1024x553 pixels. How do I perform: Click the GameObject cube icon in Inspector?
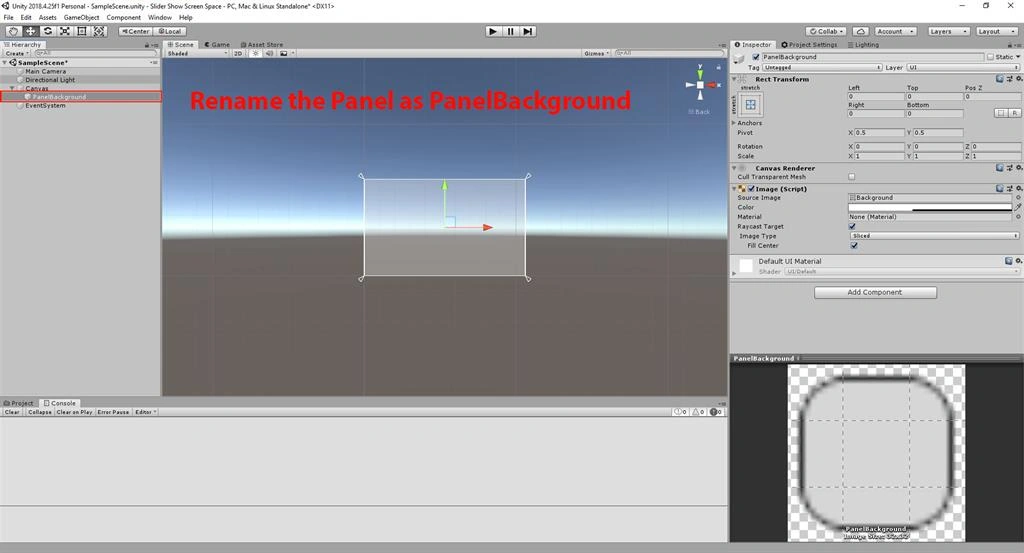(739, 59)
